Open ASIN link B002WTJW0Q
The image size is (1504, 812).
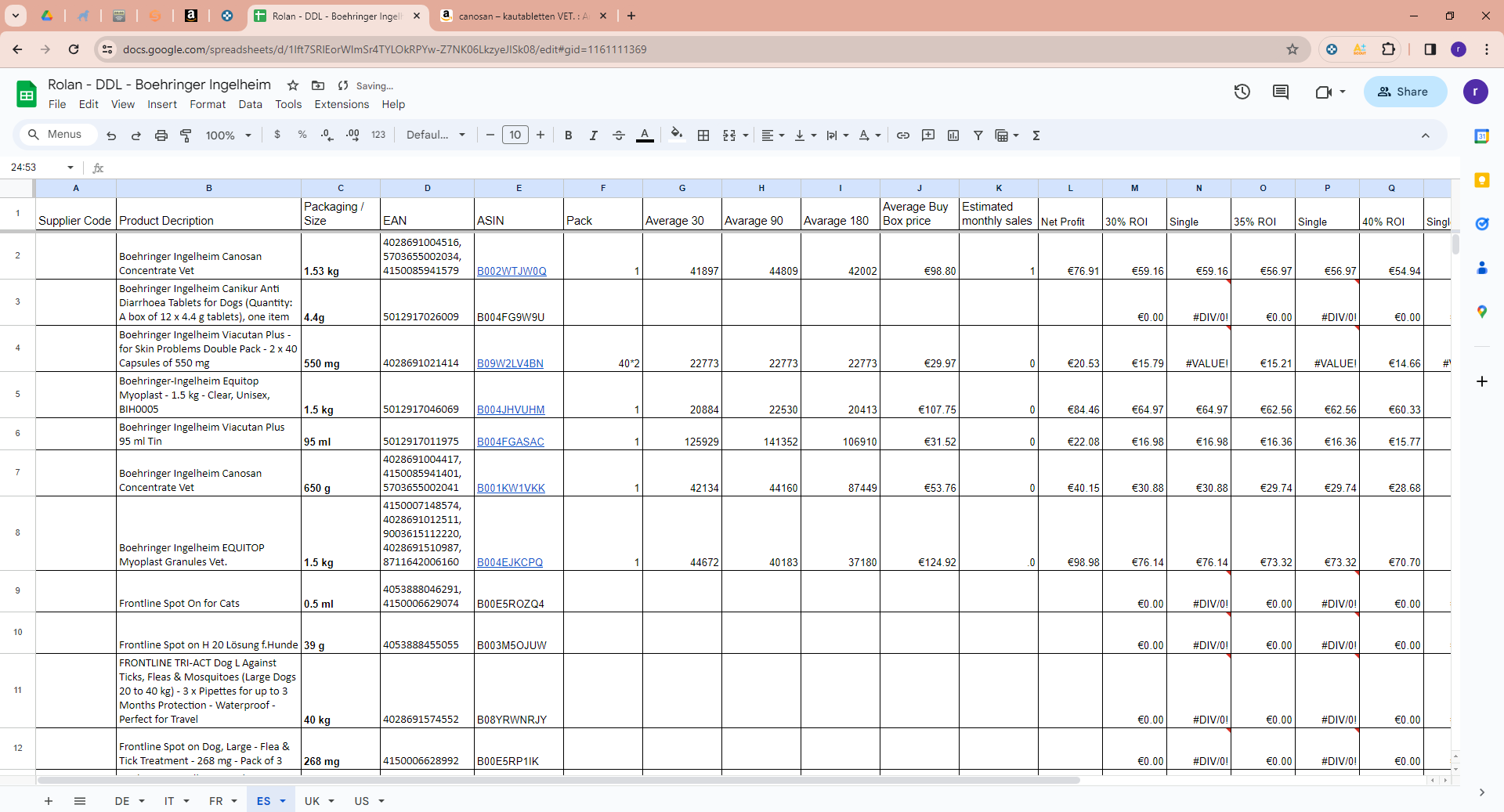pyautogui.click(x=512, y=271)
